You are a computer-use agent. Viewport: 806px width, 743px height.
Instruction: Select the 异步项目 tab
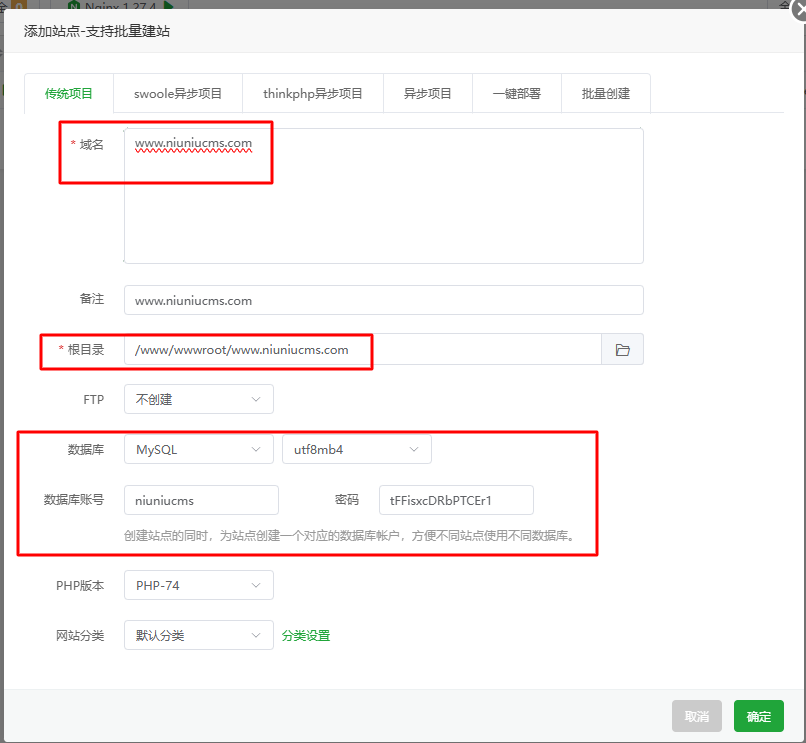pos(428,94)
